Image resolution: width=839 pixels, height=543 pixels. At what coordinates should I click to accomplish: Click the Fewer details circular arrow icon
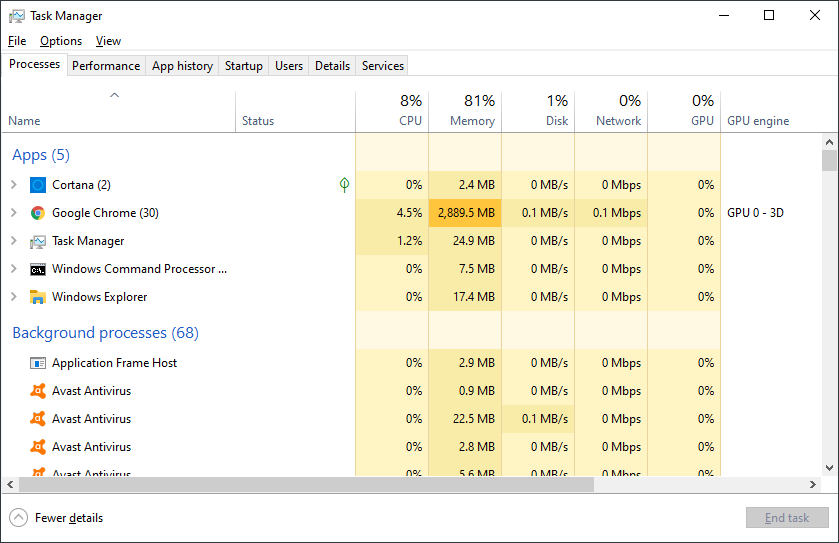(18, 518)
